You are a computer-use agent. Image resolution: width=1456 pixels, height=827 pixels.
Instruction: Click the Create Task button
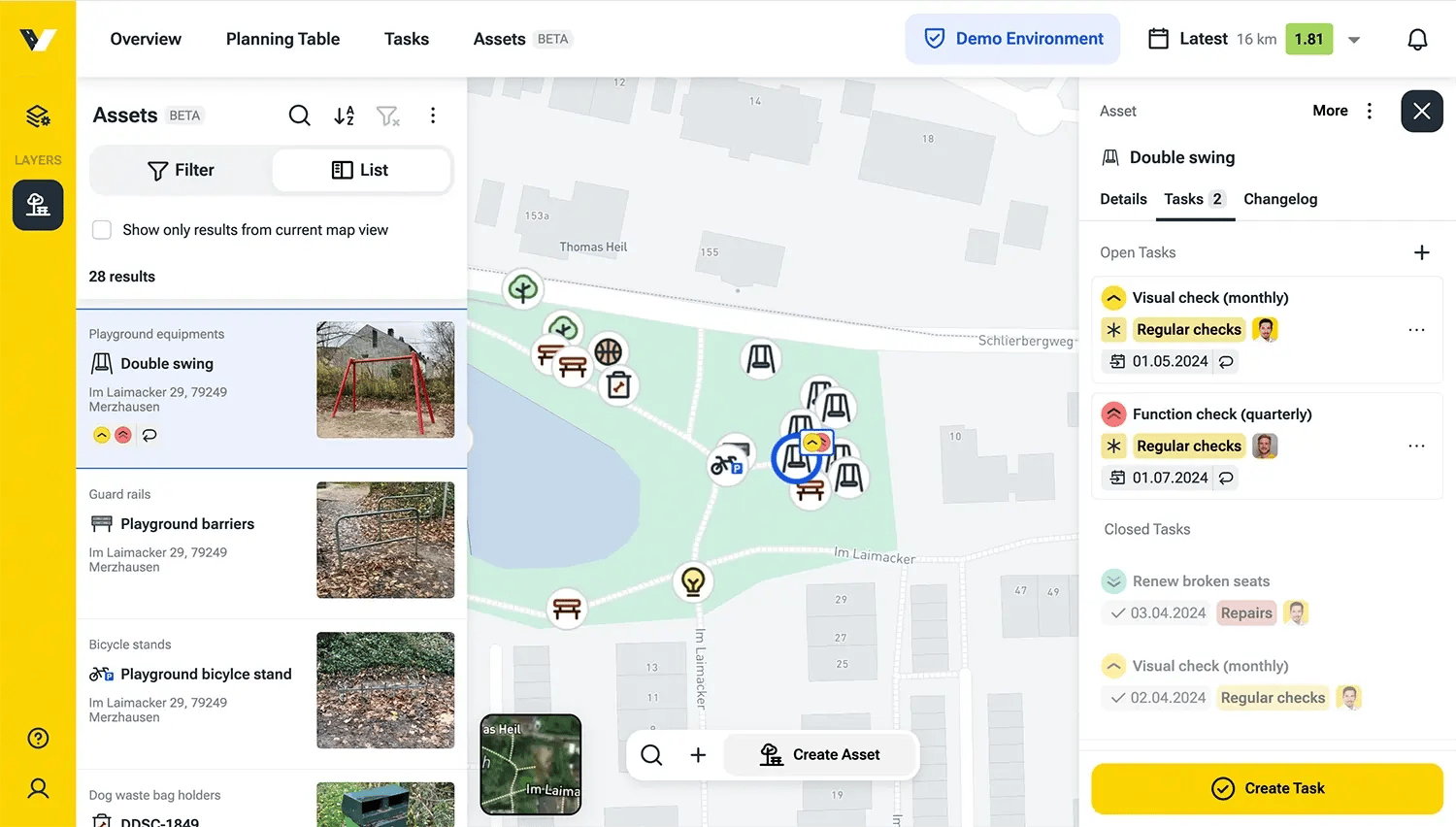pyautogui.click(x=1267, y=788)
